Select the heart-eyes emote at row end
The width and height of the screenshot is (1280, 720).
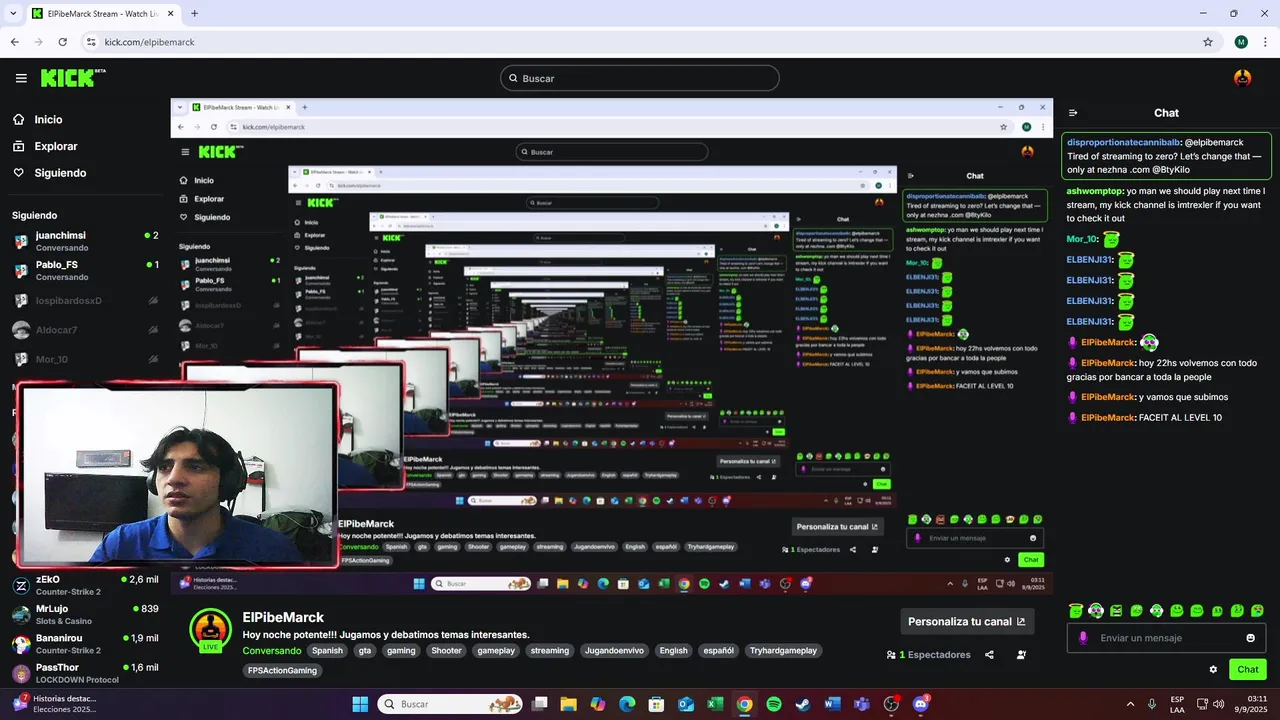1257,610
